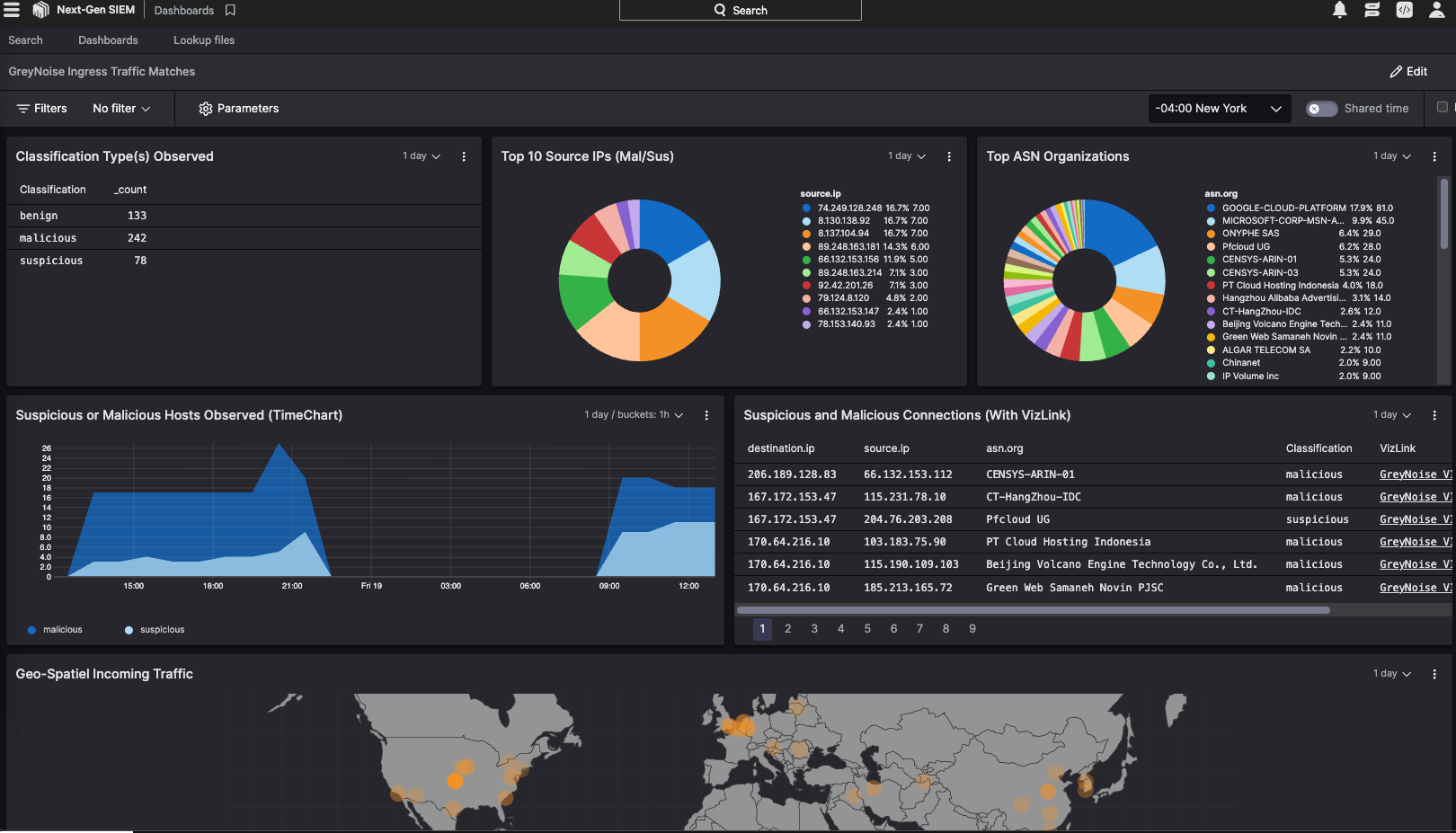Change timechart 1 day buckets interval dropdown
This screenshot has width=1456, height=833.
point(634,415)
